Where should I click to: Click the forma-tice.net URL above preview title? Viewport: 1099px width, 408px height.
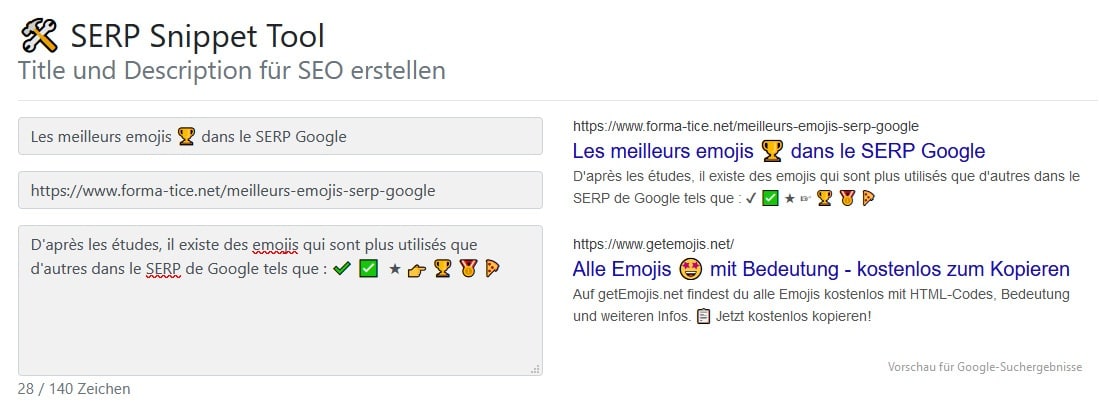(x=746, y=126)
